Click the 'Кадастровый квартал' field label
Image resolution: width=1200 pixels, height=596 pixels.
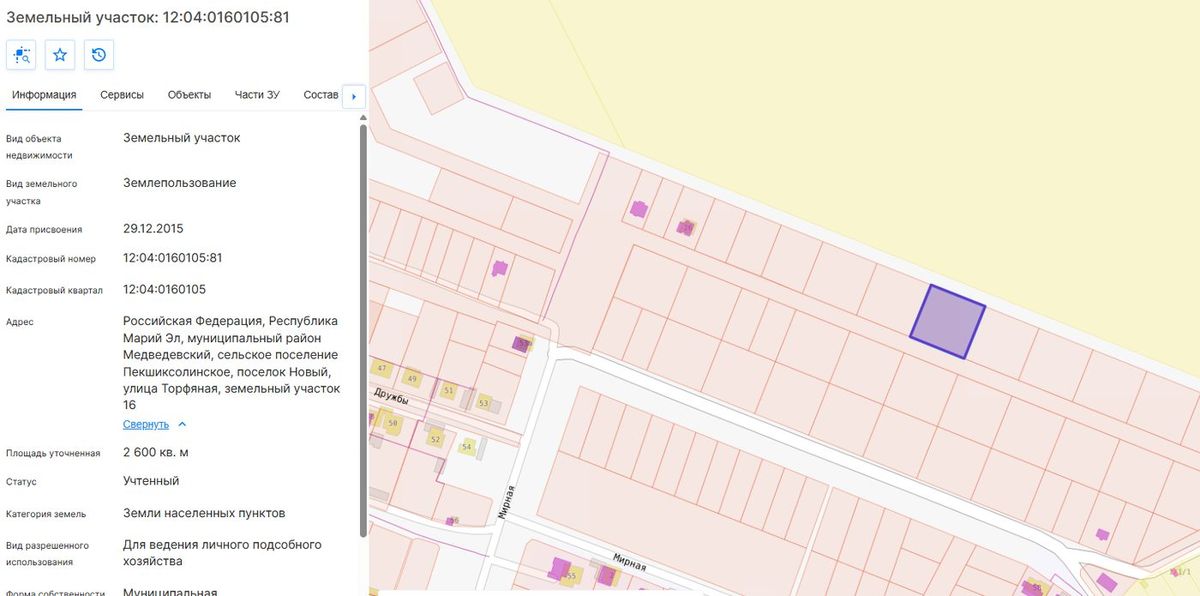[55, 290]
